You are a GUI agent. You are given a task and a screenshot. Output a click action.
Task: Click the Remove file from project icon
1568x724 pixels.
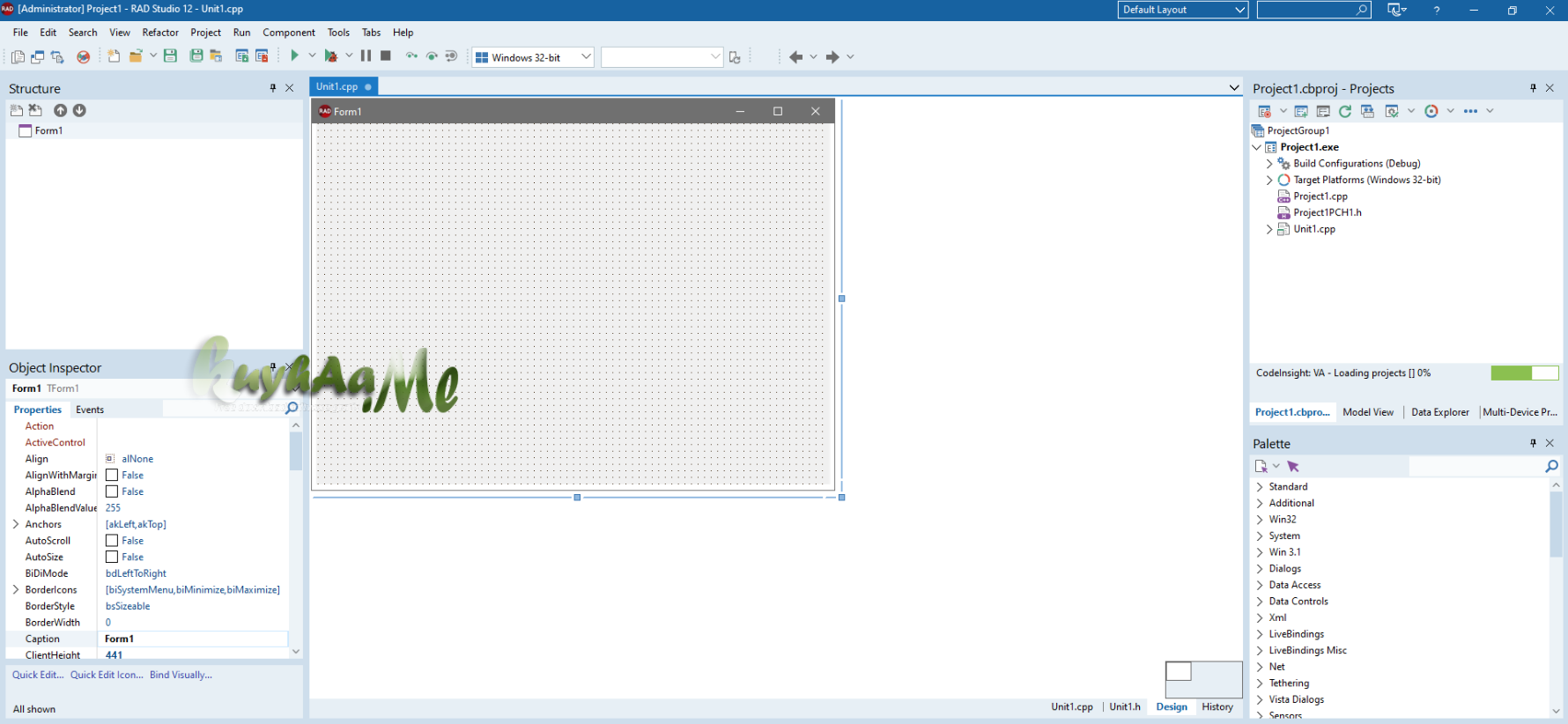click(262, 56)
